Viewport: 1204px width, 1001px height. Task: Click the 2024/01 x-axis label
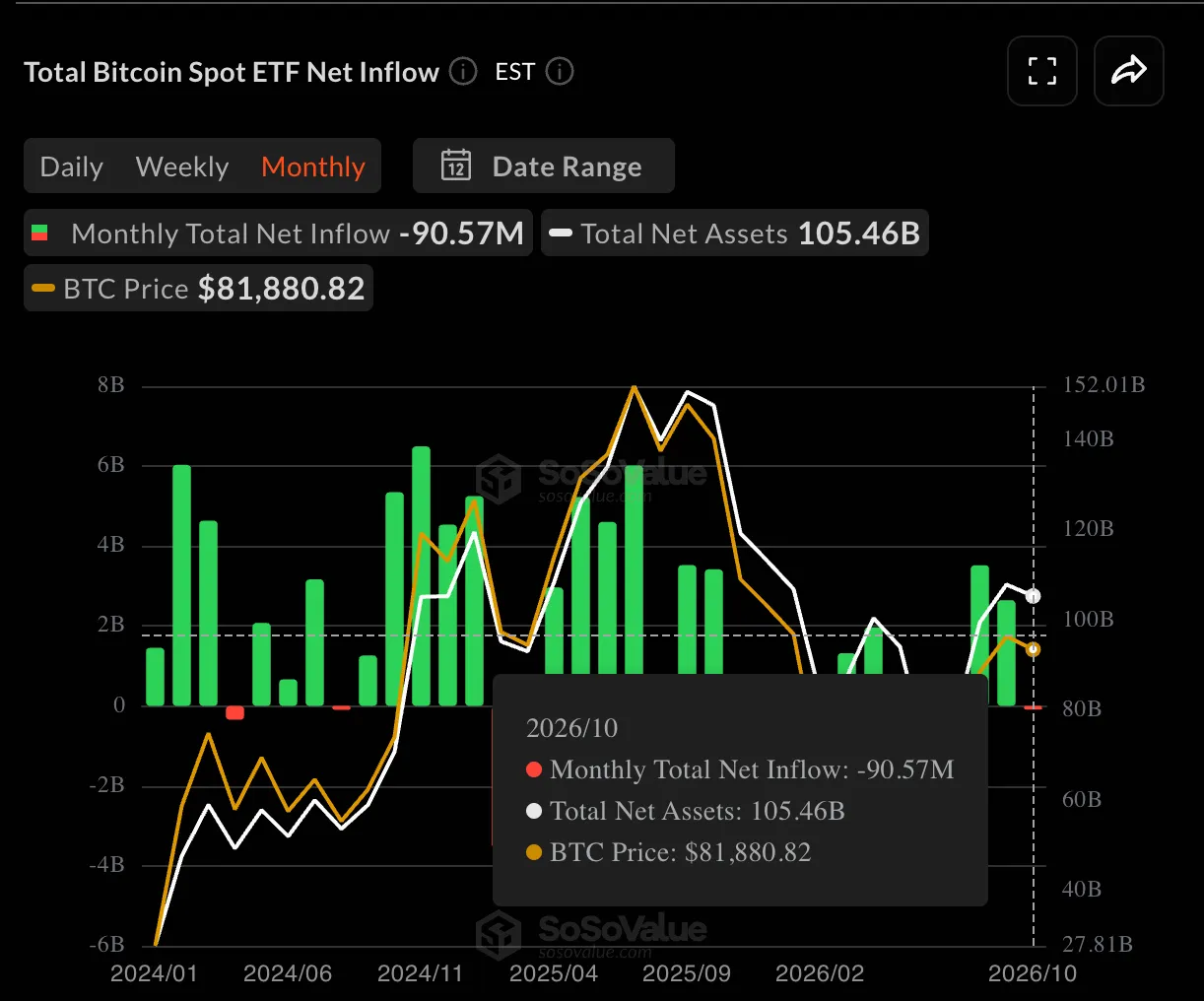(154, 973)
